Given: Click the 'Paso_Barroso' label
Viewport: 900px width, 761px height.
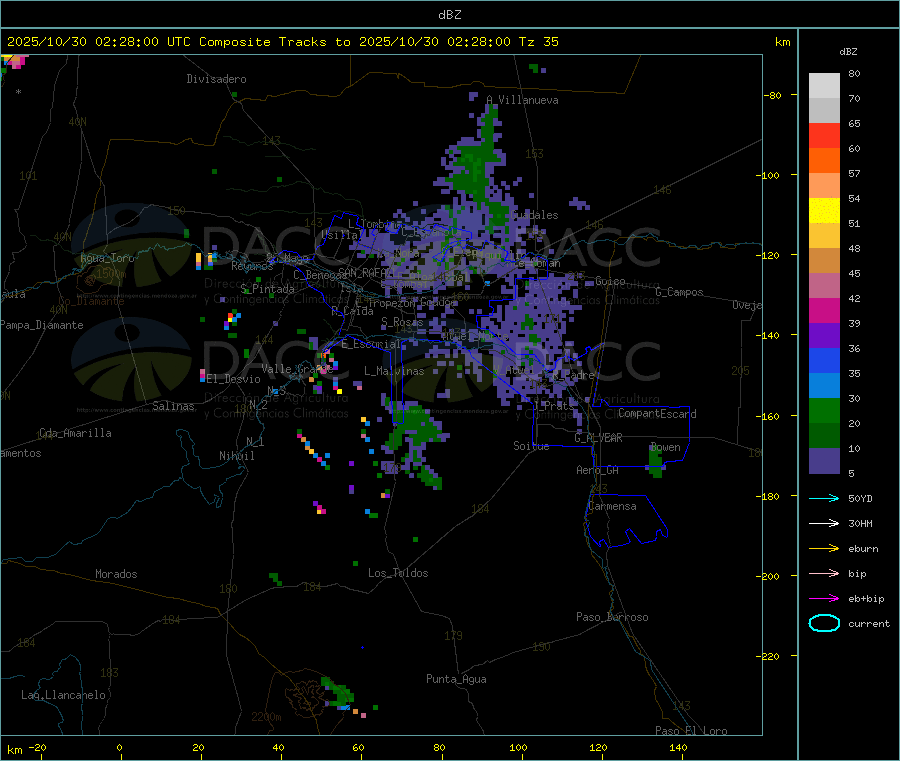Looking at the screenshot, I should pos(612,617).
